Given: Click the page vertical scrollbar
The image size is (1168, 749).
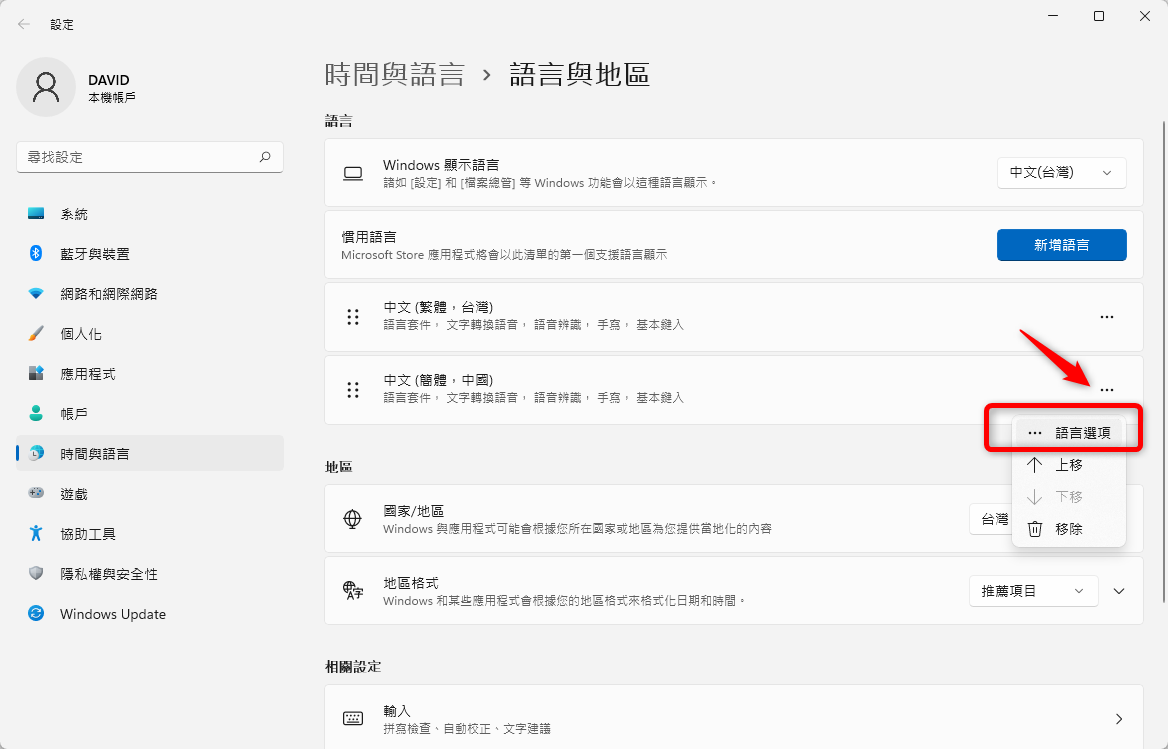Looking at the screenshot, I should (1164, 361).
